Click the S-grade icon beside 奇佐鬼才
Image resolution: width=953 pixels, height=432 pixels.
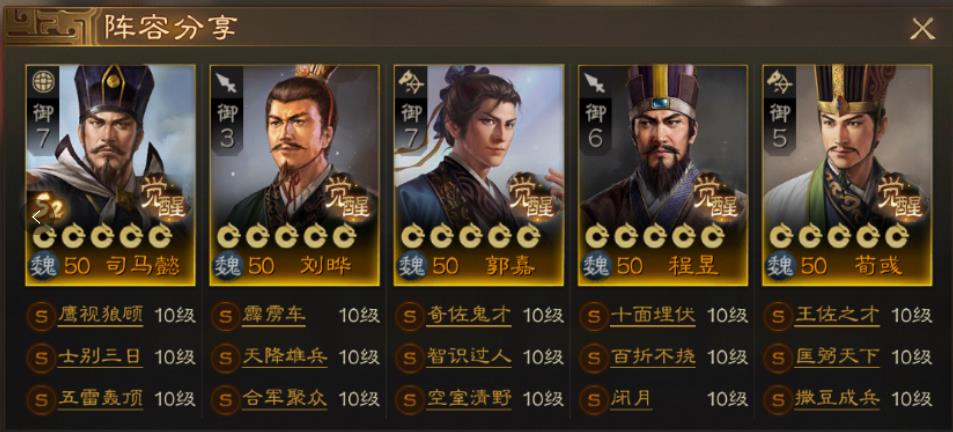410,316
